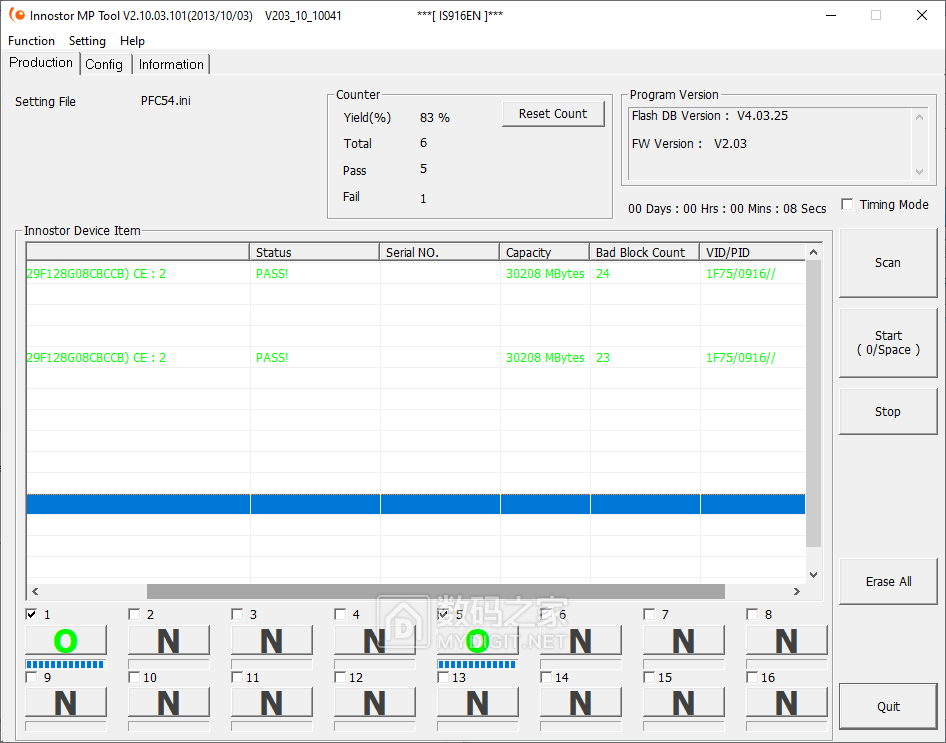
Task: Click port 2 N status icon
Action: tap(169, 641)
